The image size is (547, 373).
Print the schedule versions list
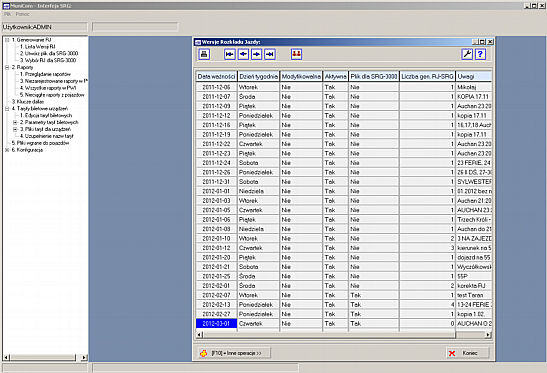pos(204,54)
